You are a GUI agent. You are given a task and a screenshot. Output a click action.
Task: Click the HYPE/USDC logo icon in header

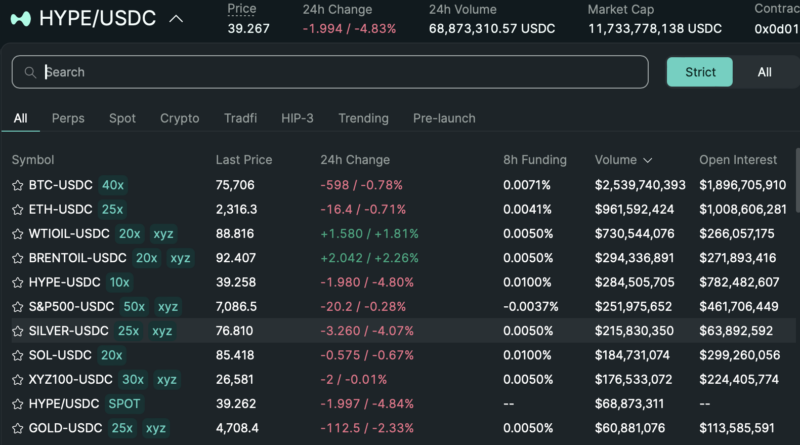tap(20, 18)
